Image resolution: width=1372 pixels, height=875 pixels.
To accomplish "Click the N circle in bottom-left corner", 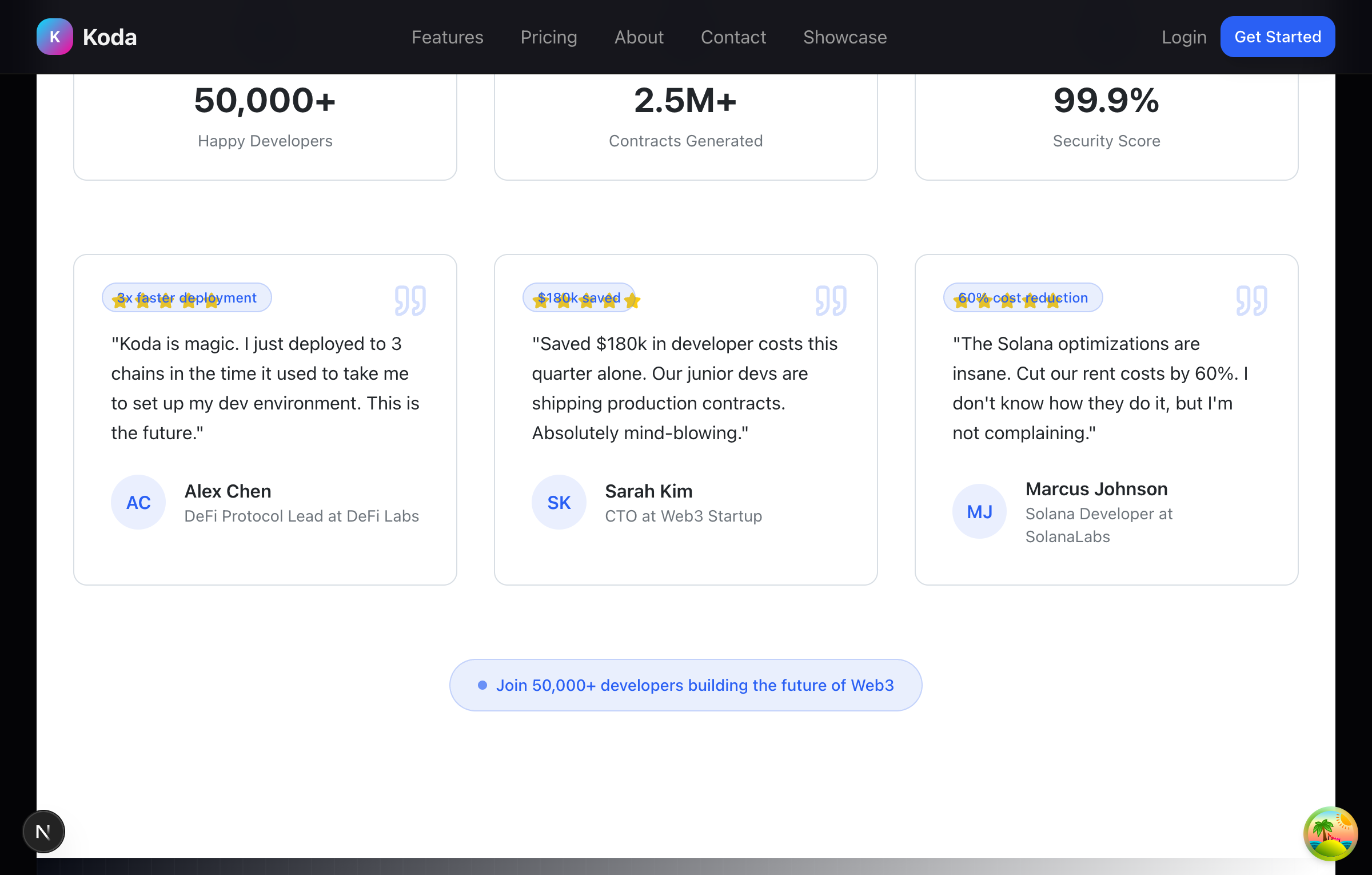I will pos(43,831).
